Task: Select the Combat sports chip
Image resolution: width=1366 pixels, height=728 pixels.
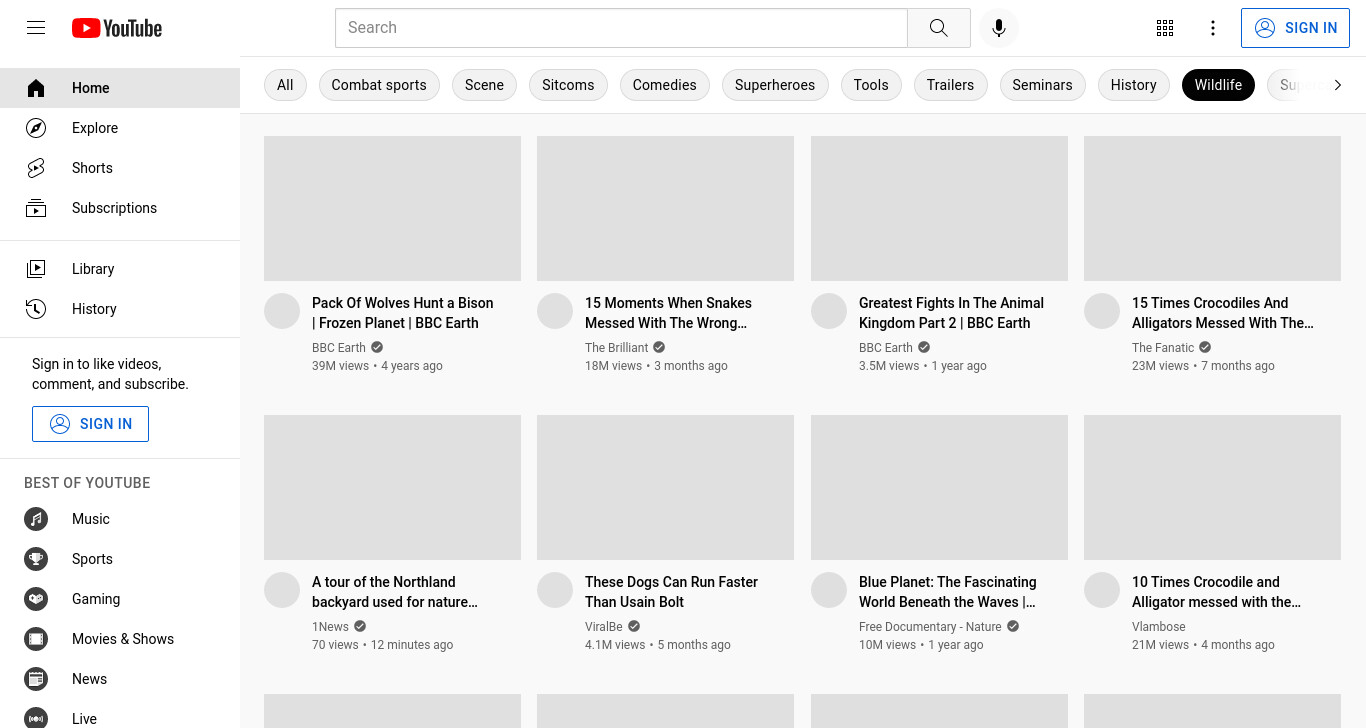Action: 379,85
